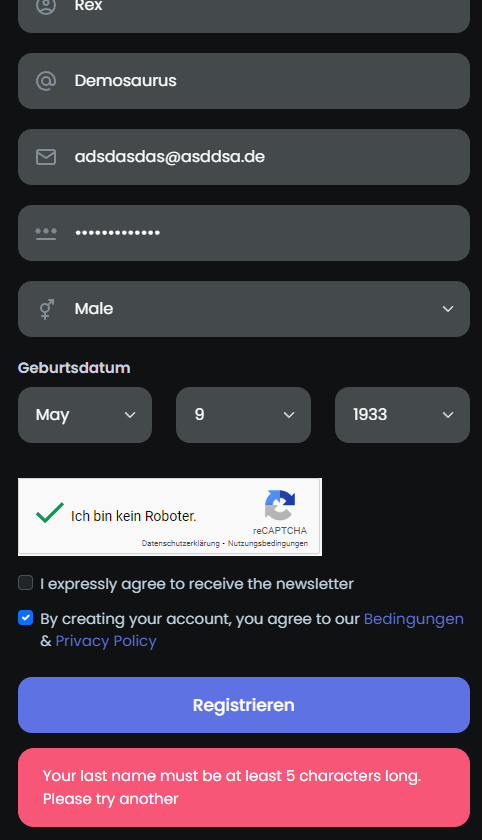Open the Nutzungsbedingungen reCAPTCHA link
The height and width of the screenshot is (840, 482).
tap(268, 543)
